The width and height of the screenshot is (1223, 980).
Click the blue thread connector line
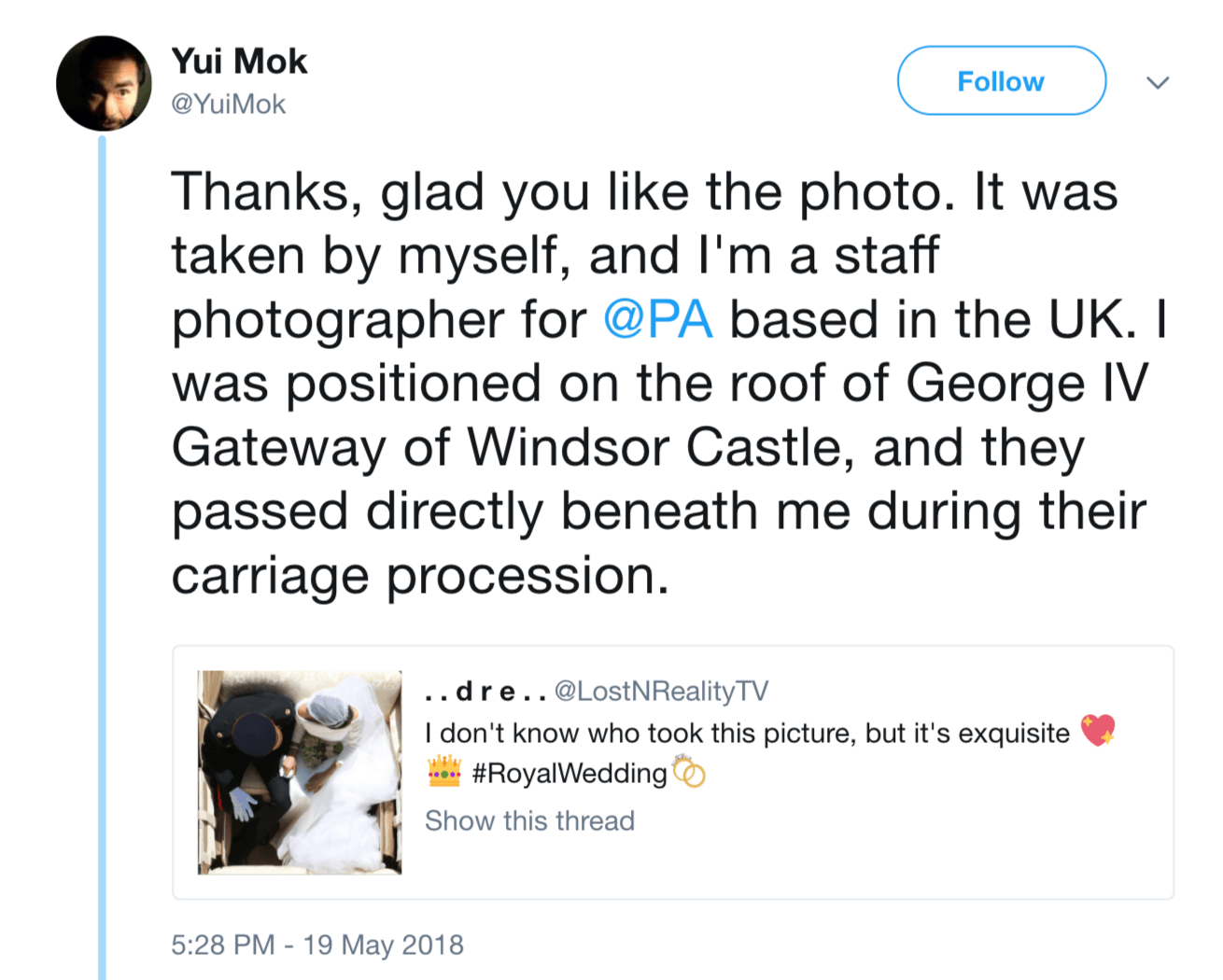point(103,560)
